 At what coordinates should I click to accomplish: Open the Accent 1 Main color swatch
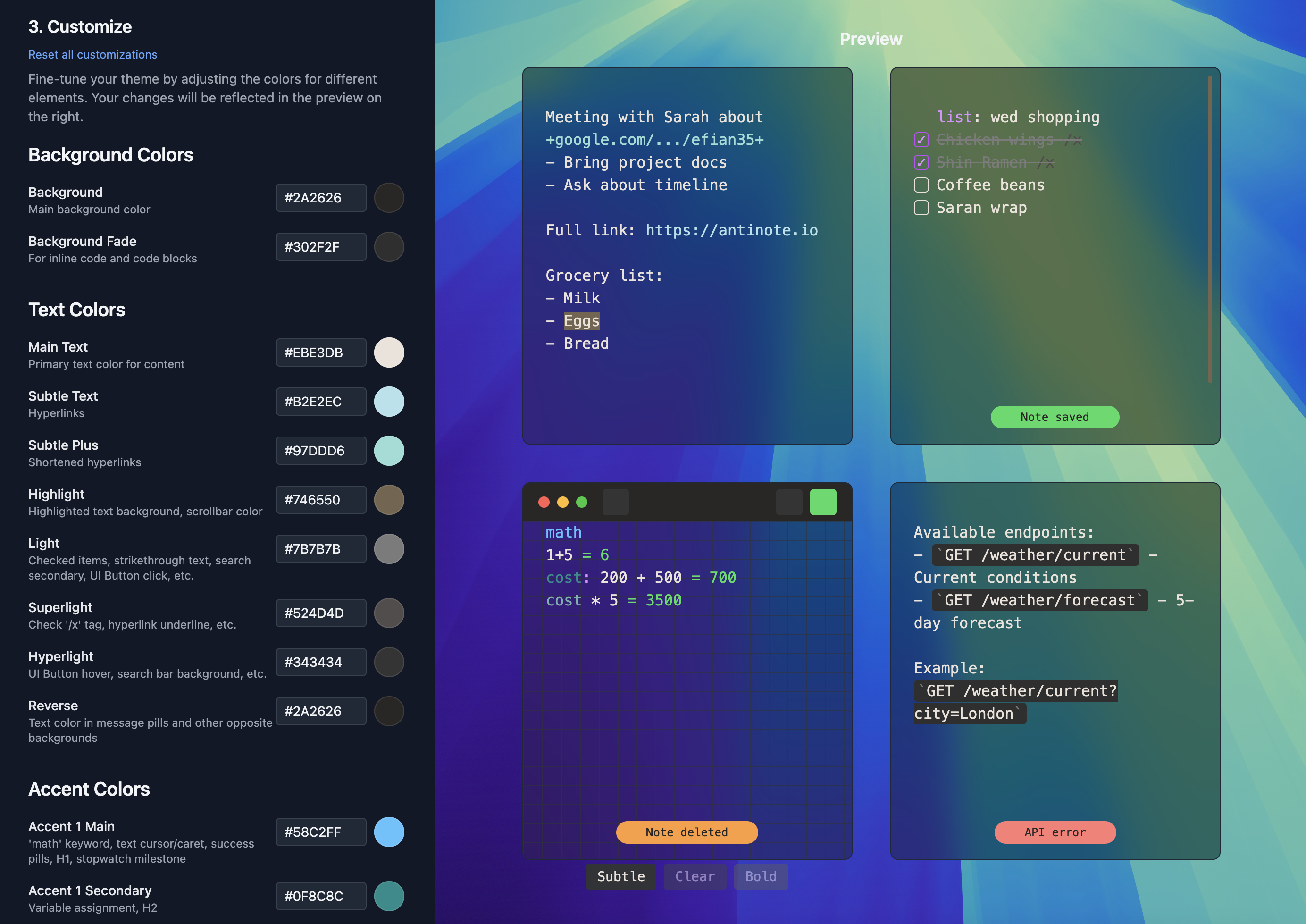(388, 832)
